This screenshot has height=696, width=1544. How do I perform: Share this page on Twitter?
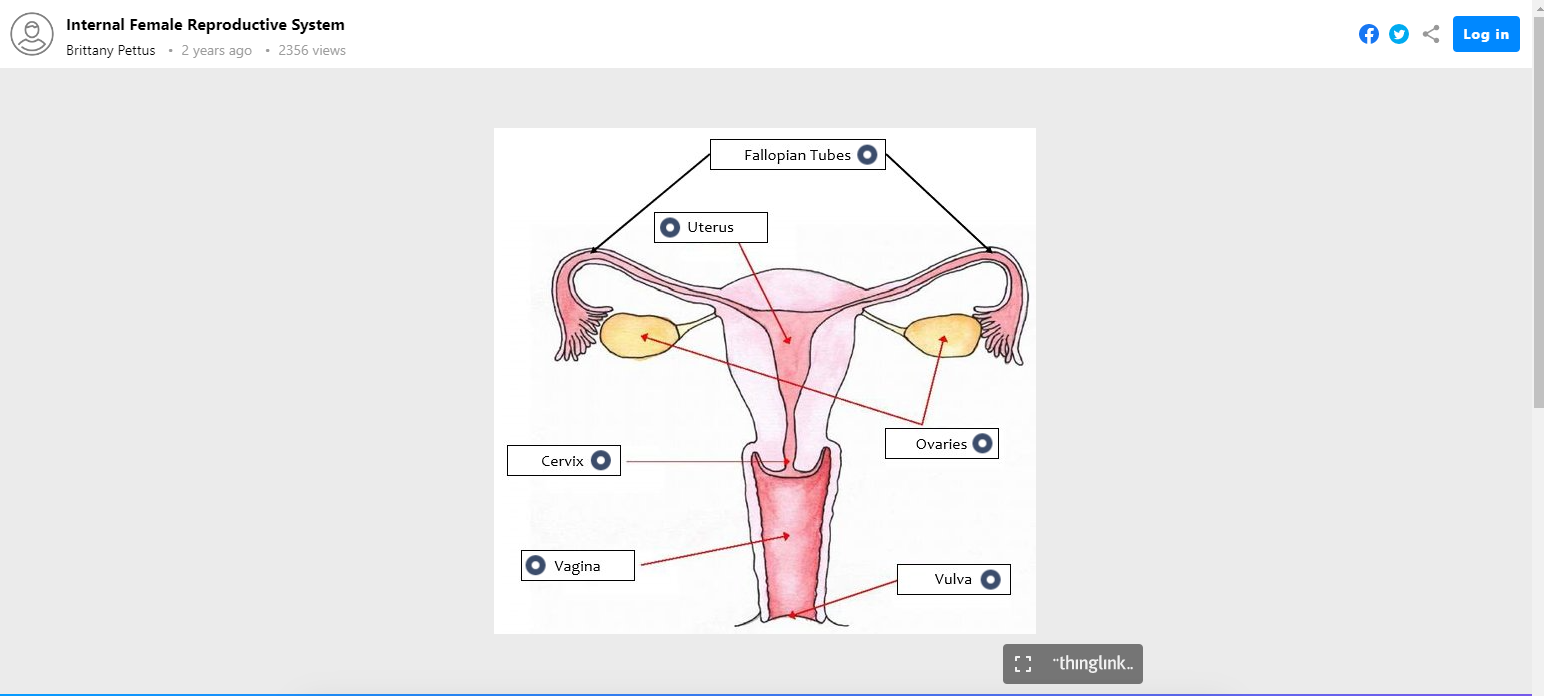[x=1399, y=34]
